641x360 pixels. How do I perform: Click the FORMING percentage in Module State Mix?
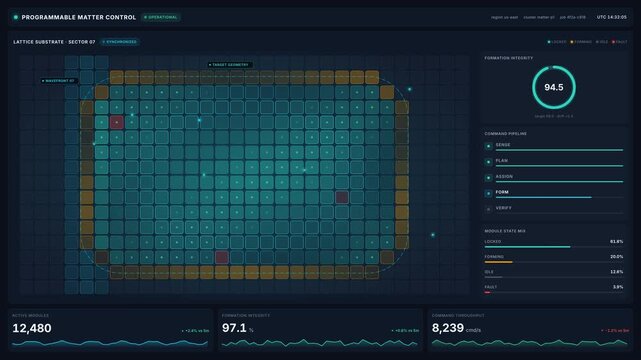tap(616, 257)
